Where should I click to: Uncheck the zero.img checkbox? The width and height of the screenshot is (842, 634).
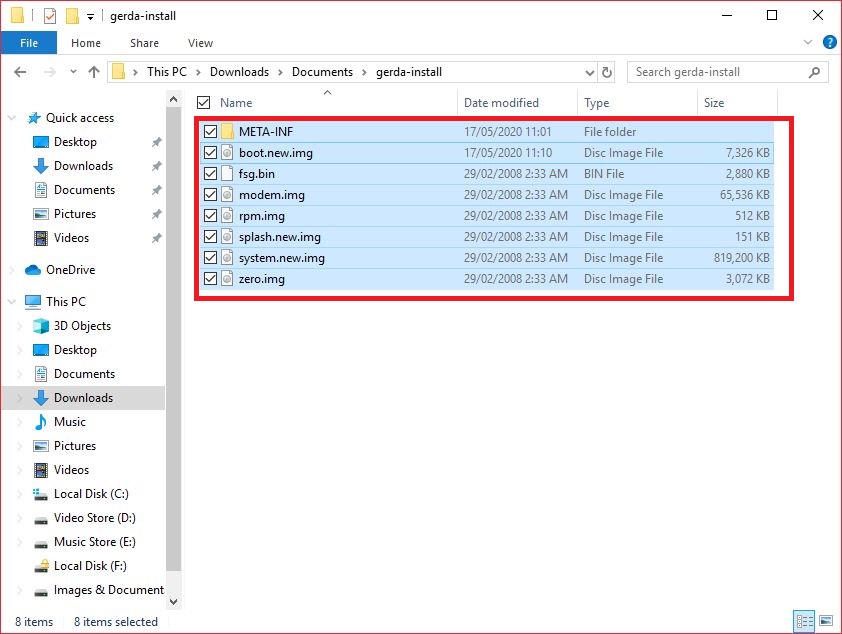point(210,279)
